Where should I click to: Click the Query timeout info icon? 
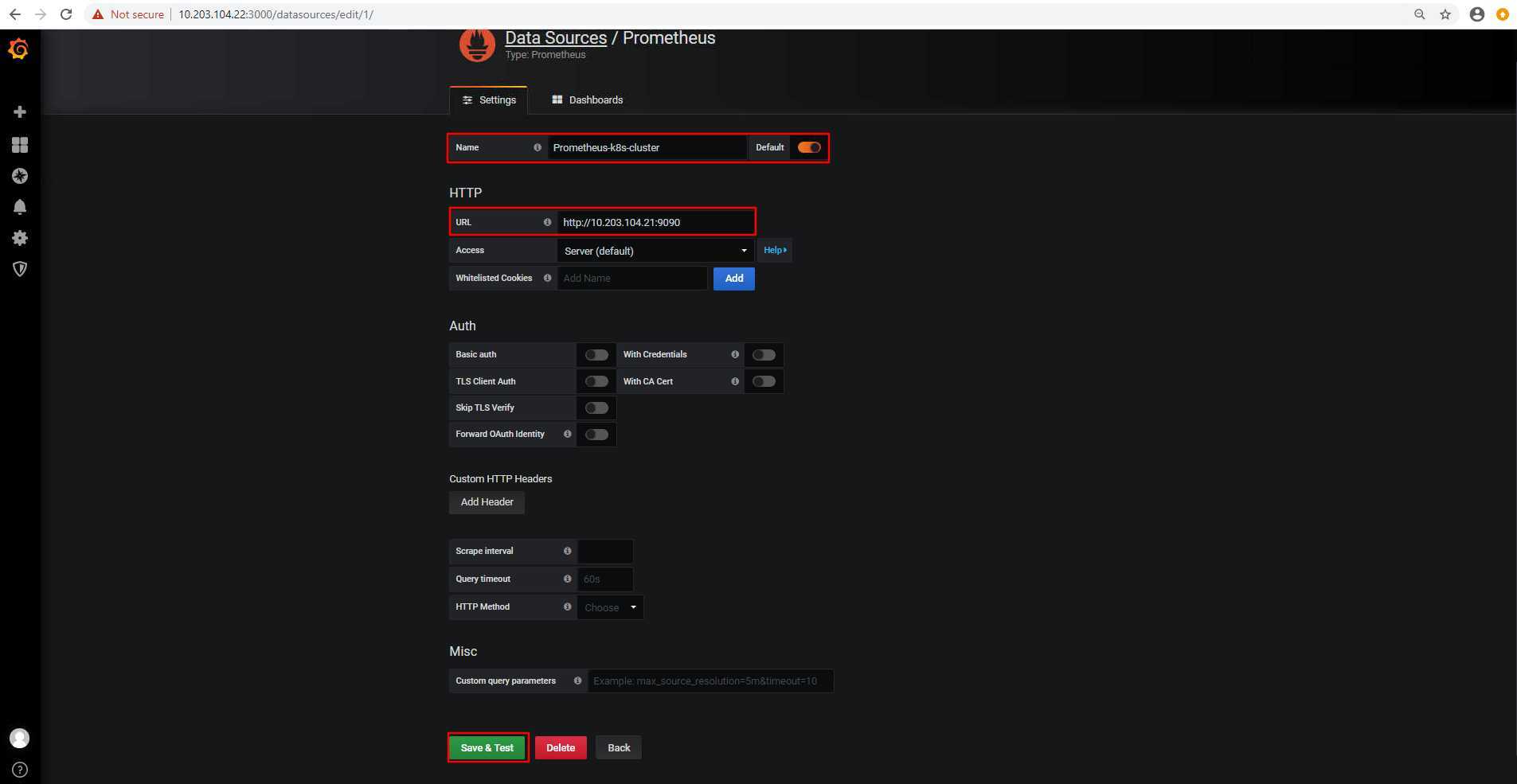pyautogui.click(x=567, y=579)
